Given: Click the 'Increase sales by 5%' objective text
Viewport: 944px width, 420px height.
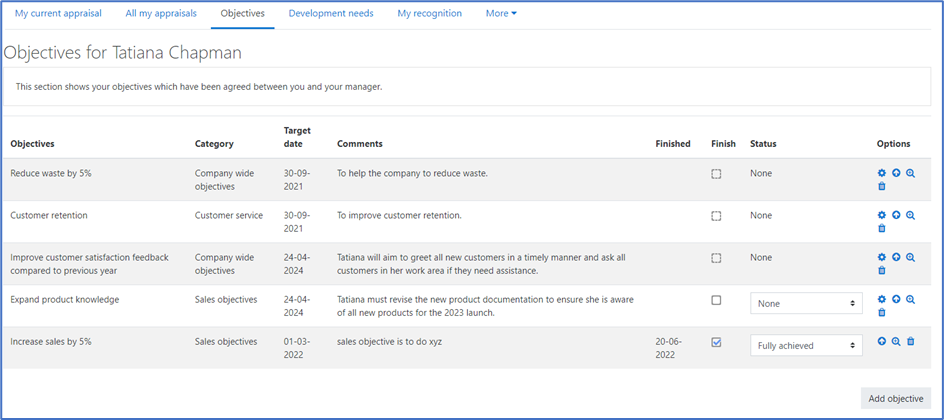Looking at the screenshot, I should (51, 342).
